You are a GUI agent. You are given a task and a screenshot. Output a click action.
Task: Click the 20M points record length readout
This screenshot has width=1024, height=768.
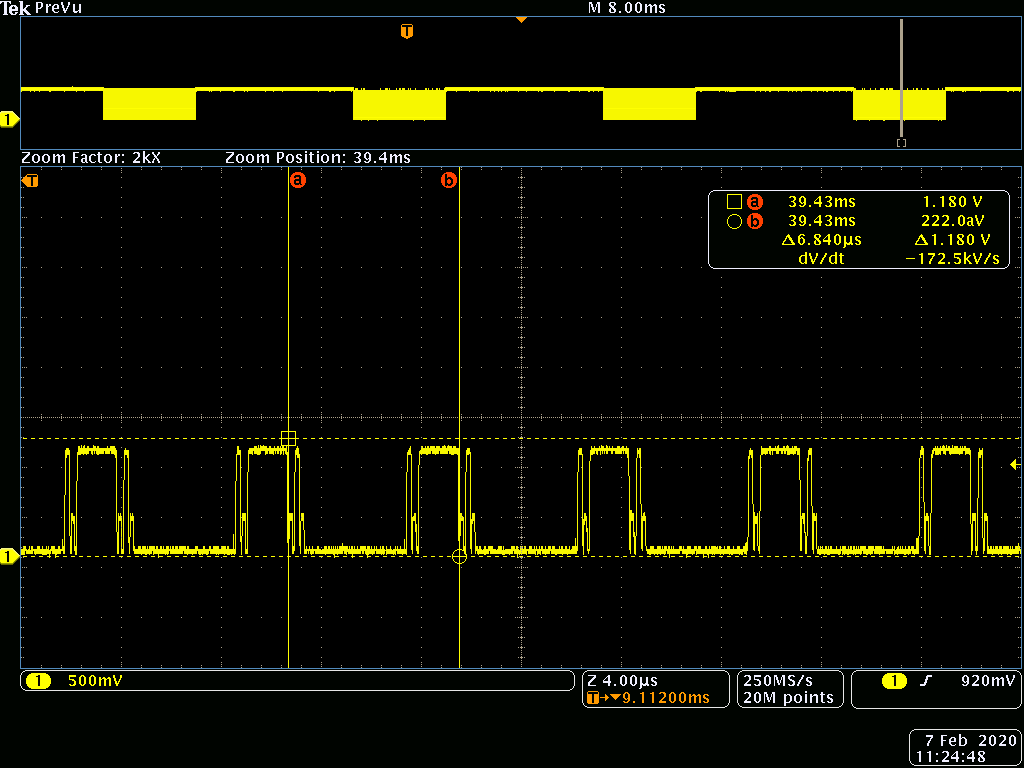point(788,697)
